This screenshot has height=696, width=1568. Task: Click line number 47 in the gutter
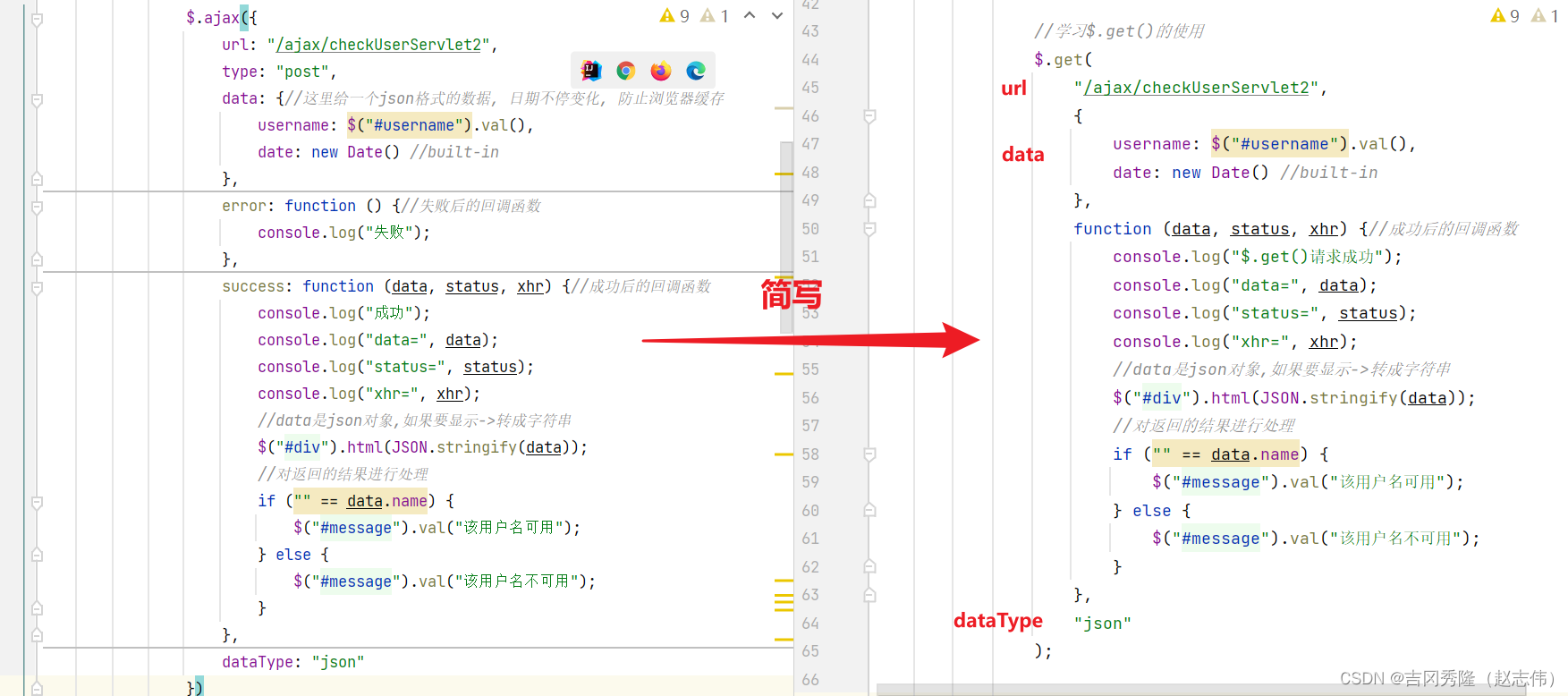(810, 144)
